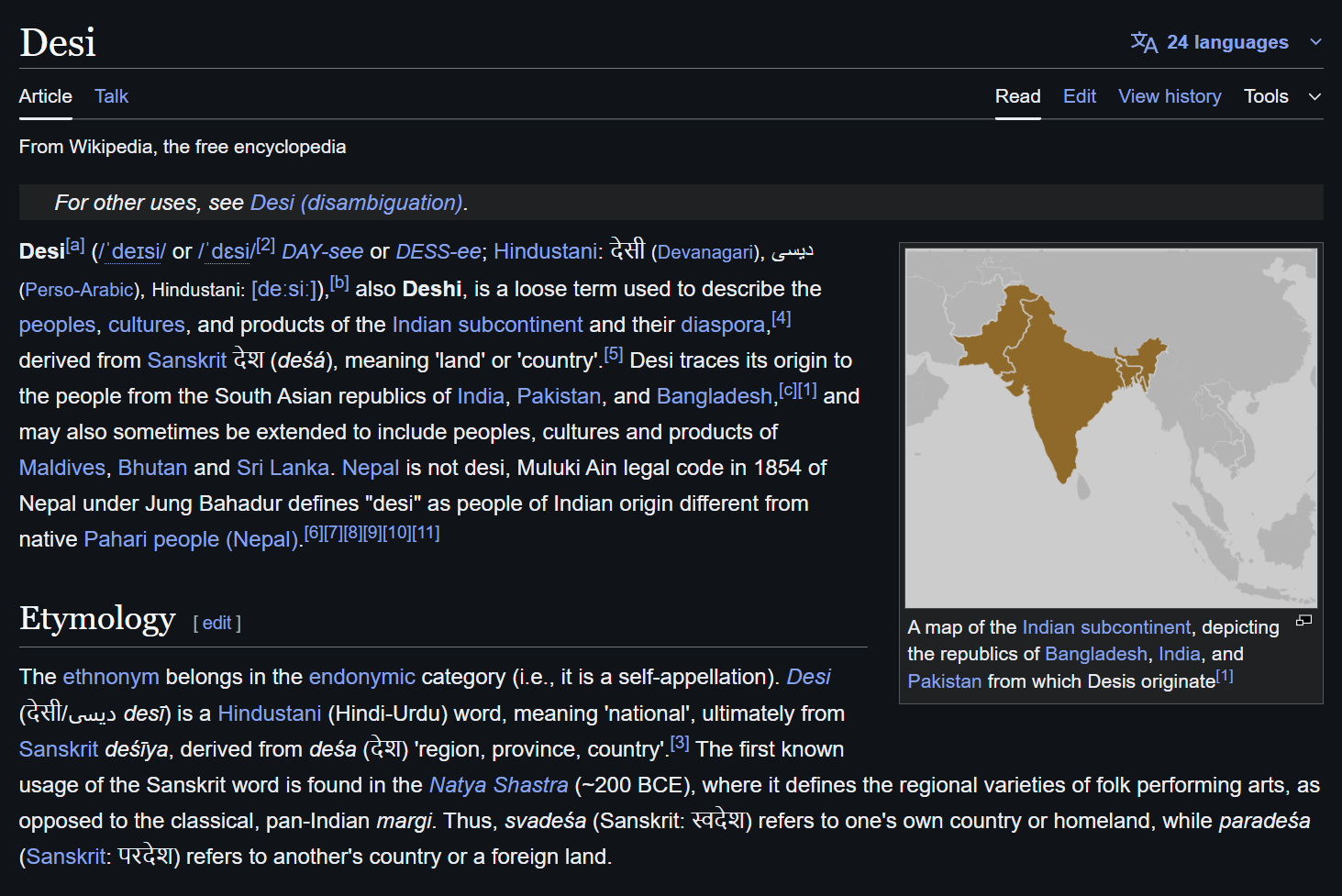The width and height of the screenshot is (1342, 896).
Task: Jump to citation [4] after diaspora
Action: pos(782,318)
